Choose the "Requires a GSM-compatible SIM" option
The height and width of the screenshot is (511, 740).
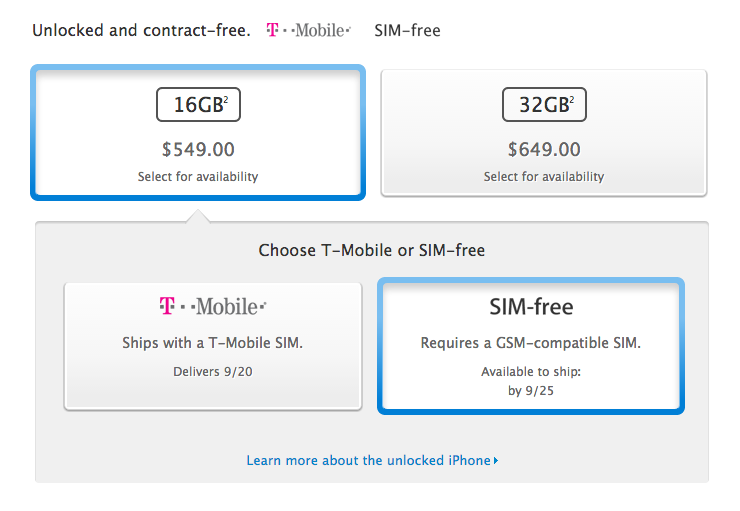[530, 343]
